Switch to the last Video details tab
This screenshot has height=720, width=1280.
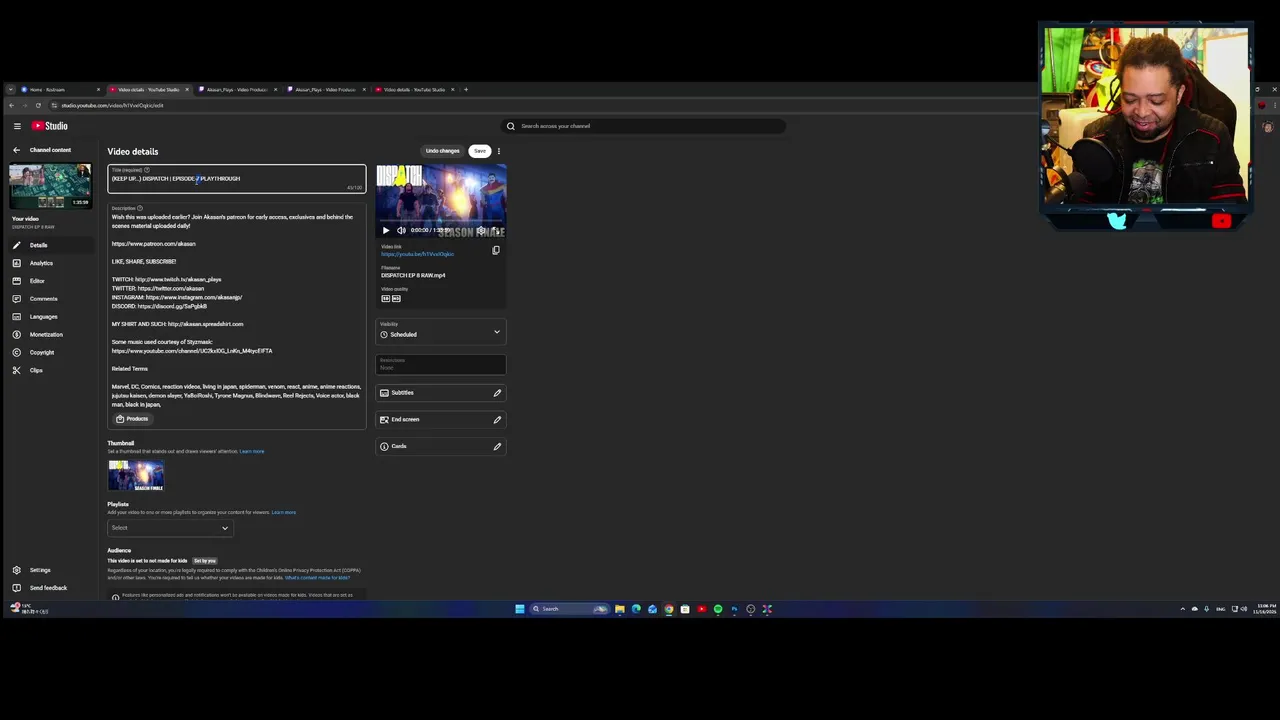point(413,89)
